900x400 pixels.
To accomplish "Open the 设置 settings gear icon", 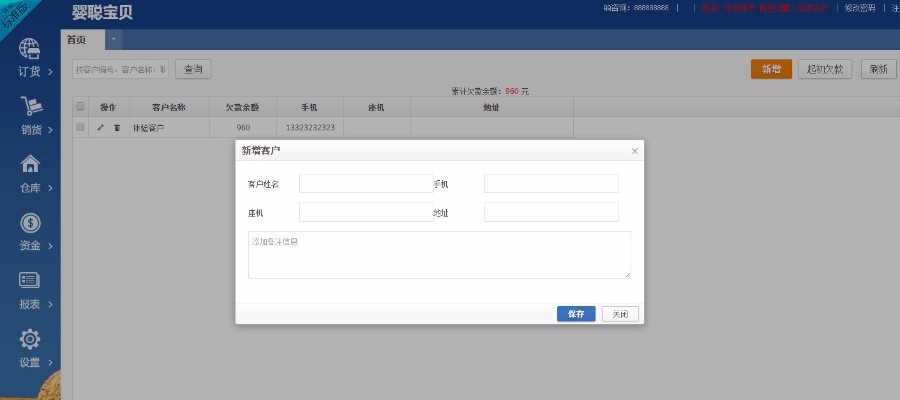I will coord(30,339).
